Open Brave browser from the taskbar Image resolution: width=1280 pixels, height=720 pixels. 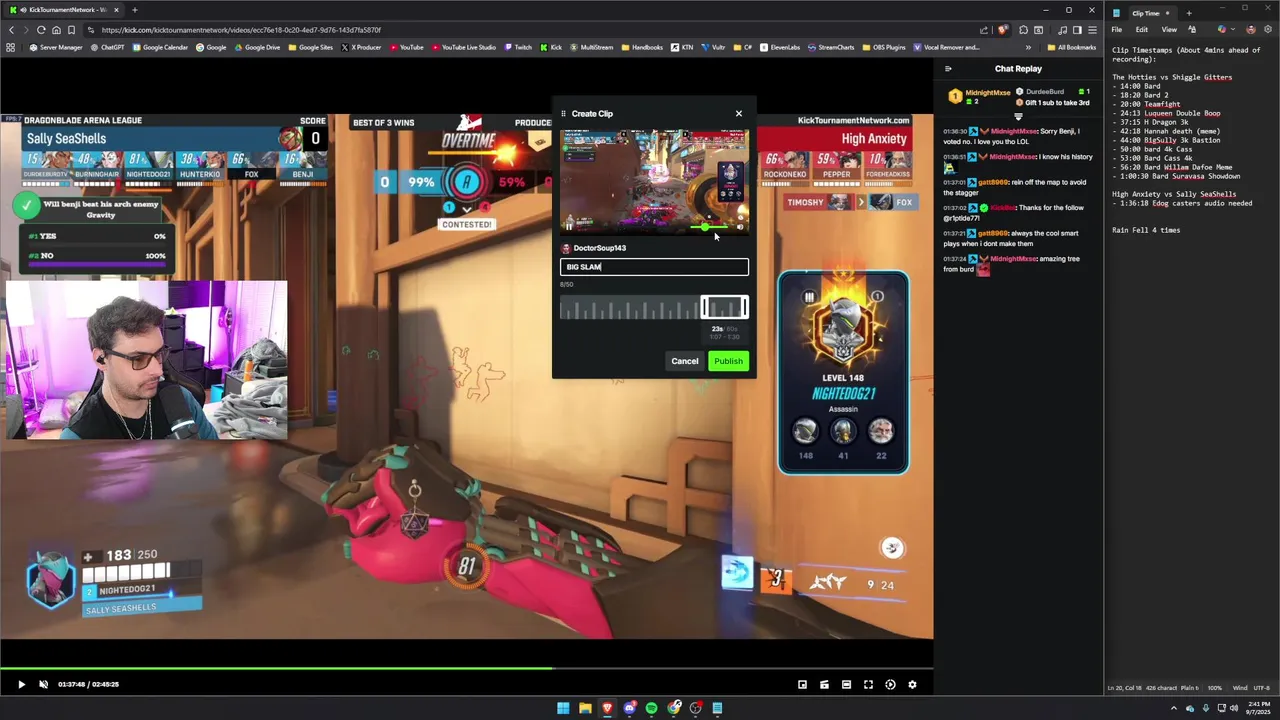(607, 708)
